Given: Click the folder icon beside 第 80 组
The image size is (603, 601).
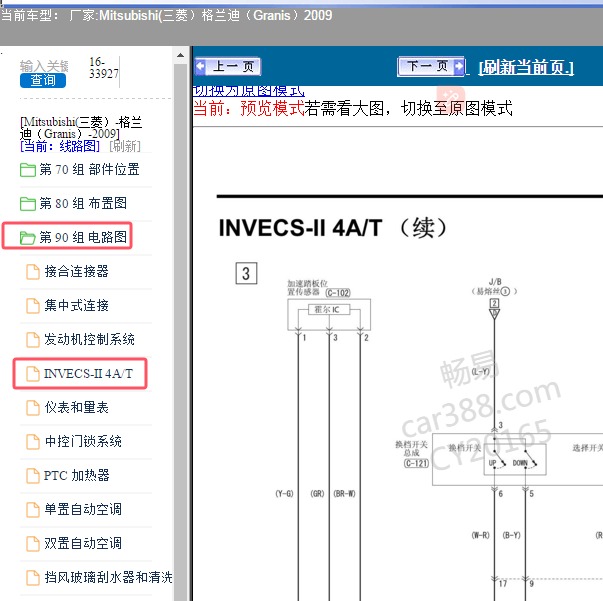Looking at the screenshot, I should (x=28, y=203).
